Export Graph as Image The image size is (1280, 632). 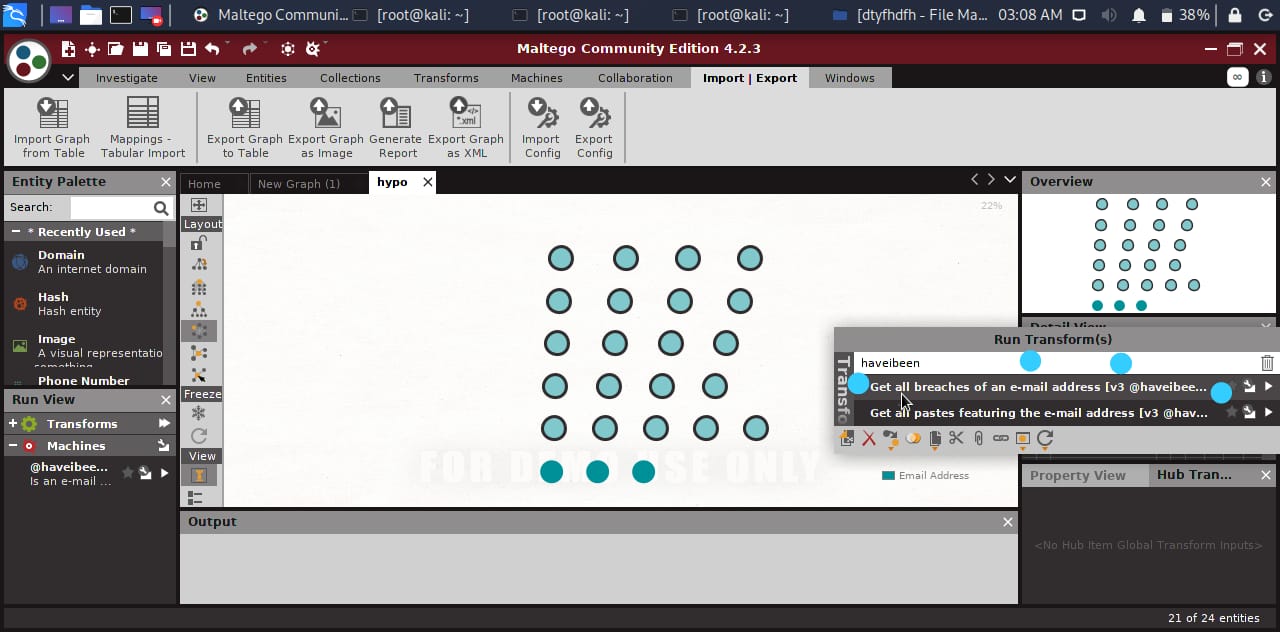tap(326, 128)
